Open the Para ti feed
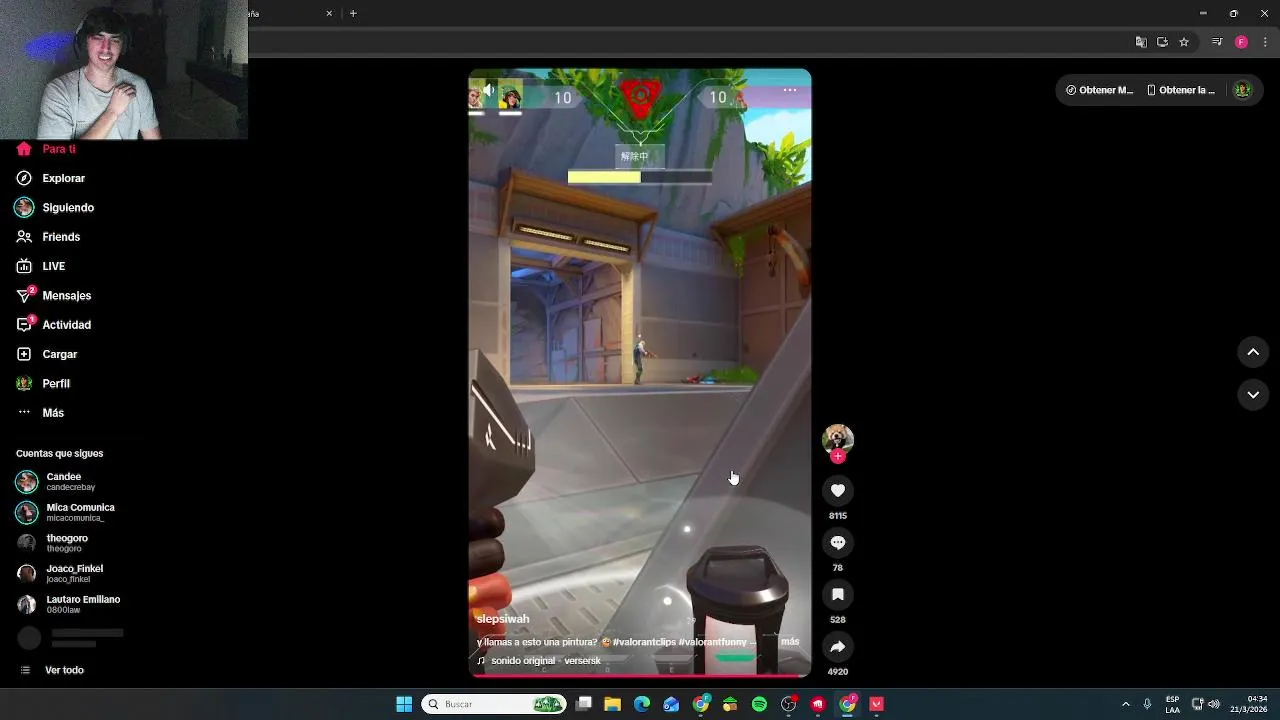The image size is (1280, 720). pyautogui.click(x=46, y=149)
